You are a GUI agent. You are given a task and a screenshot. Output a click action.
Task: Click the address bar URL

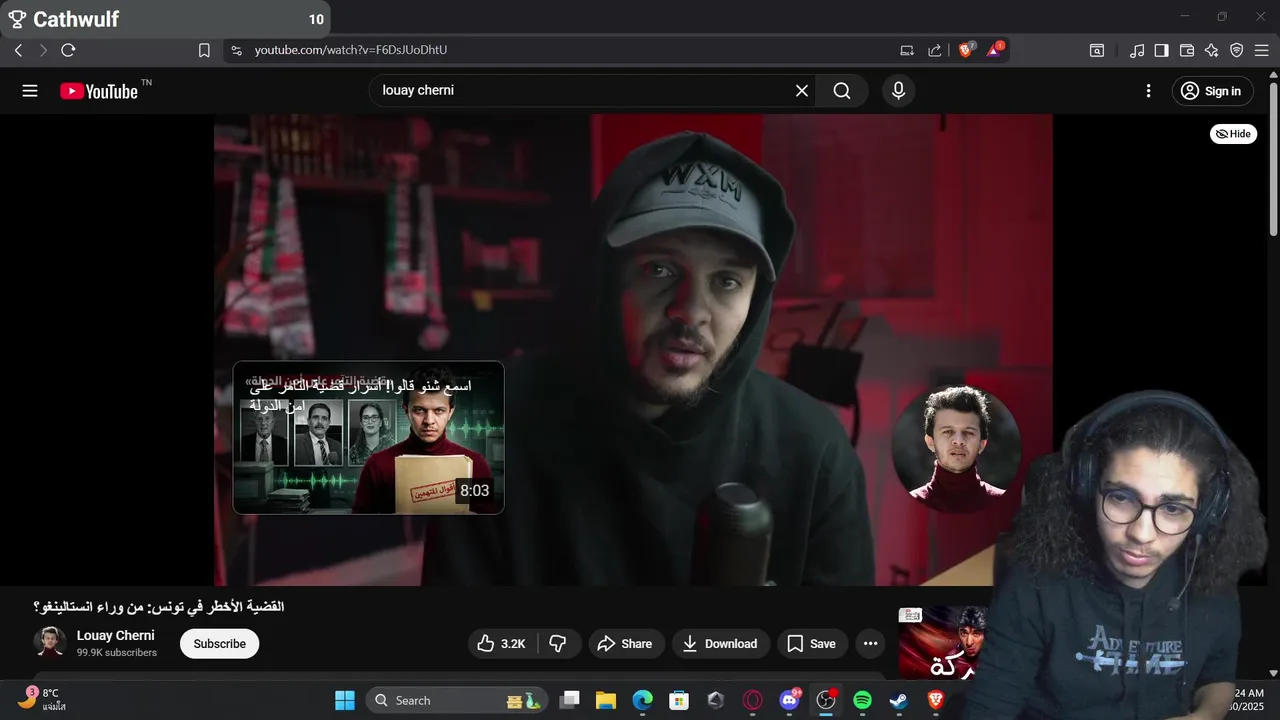[x=350, y=50]
